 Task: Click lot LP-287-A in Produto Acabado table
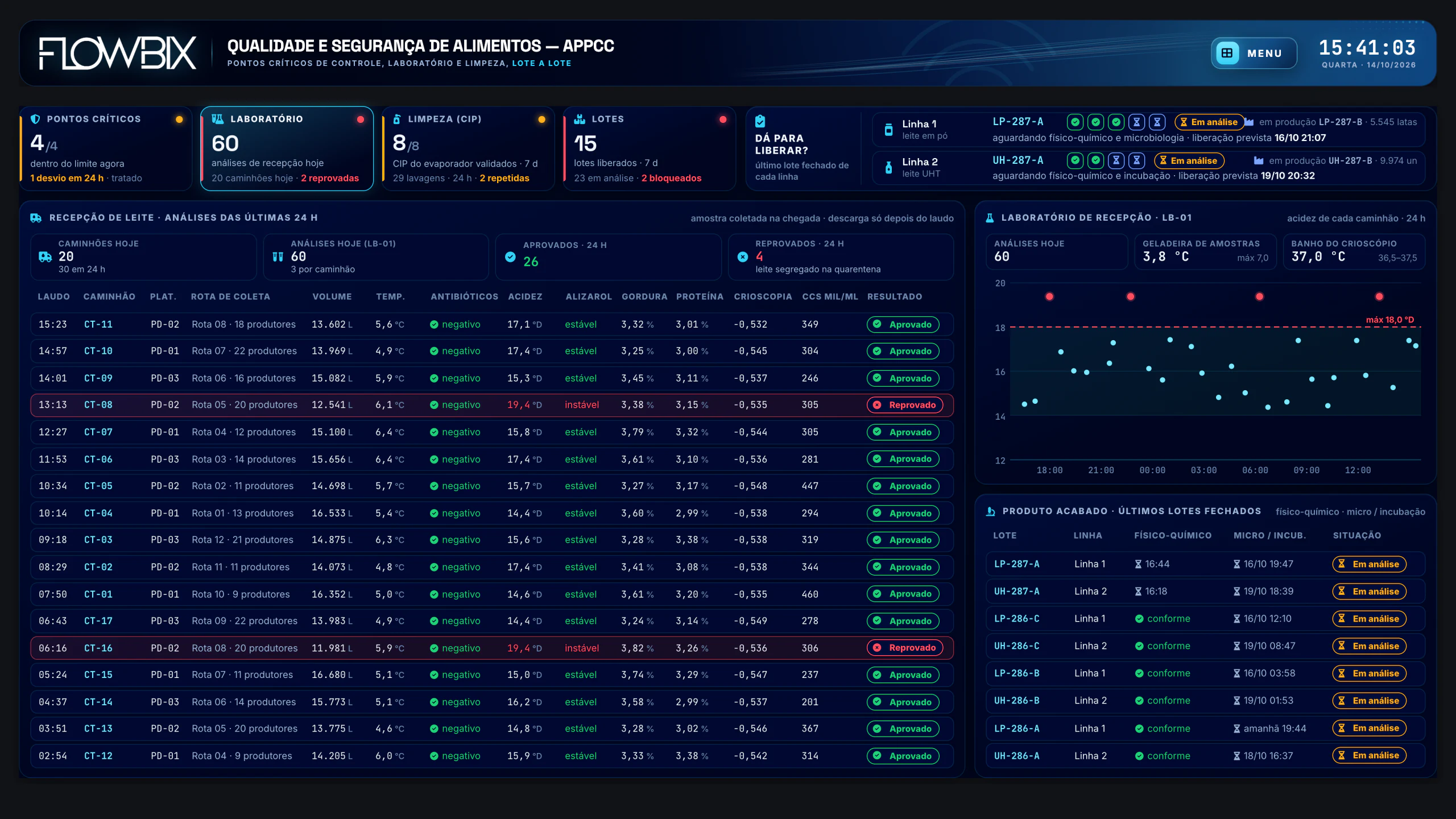(x=1016, y=564)
